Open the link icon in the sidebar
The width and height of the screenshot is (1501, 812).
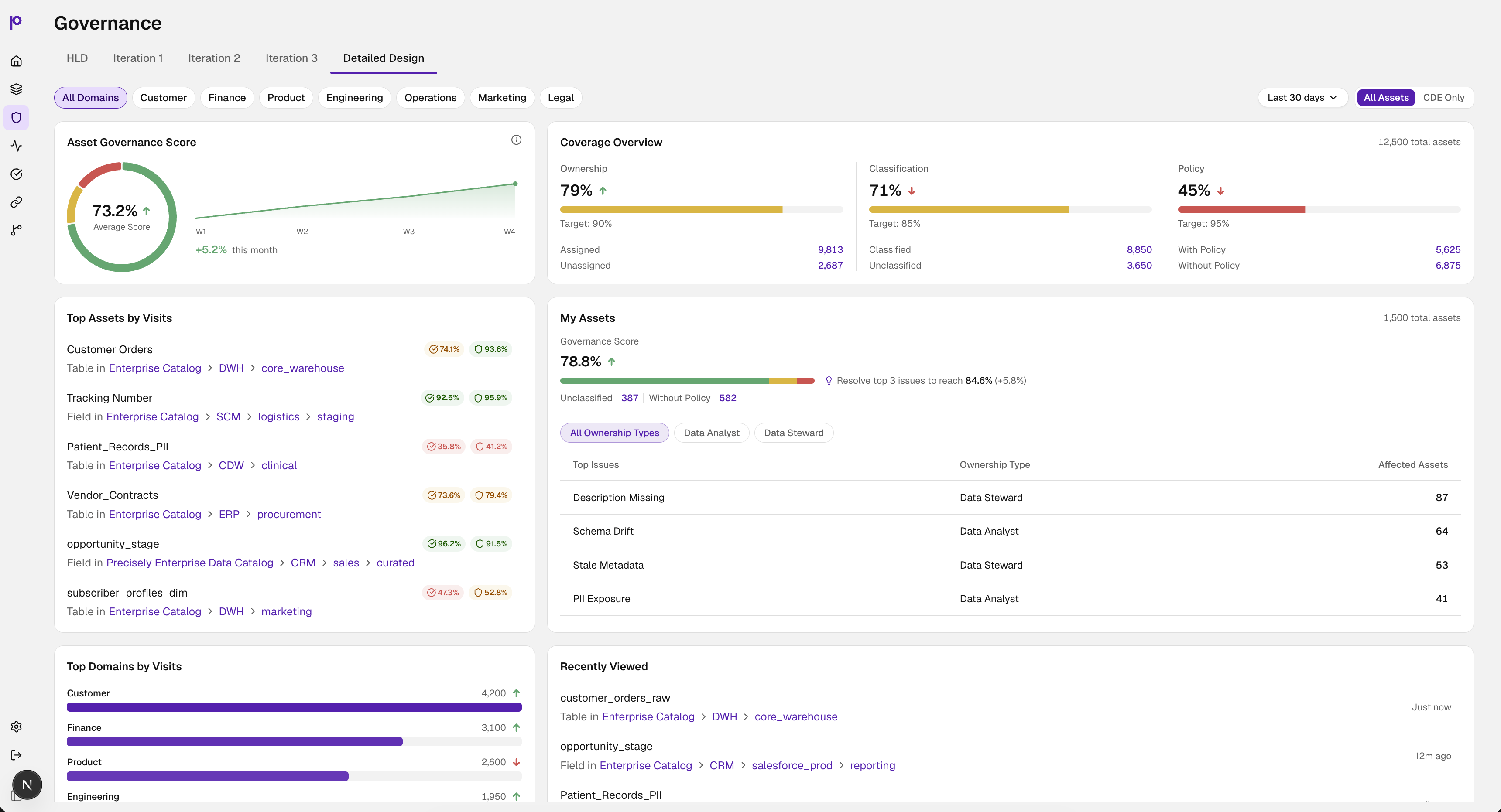pos(16,202)
